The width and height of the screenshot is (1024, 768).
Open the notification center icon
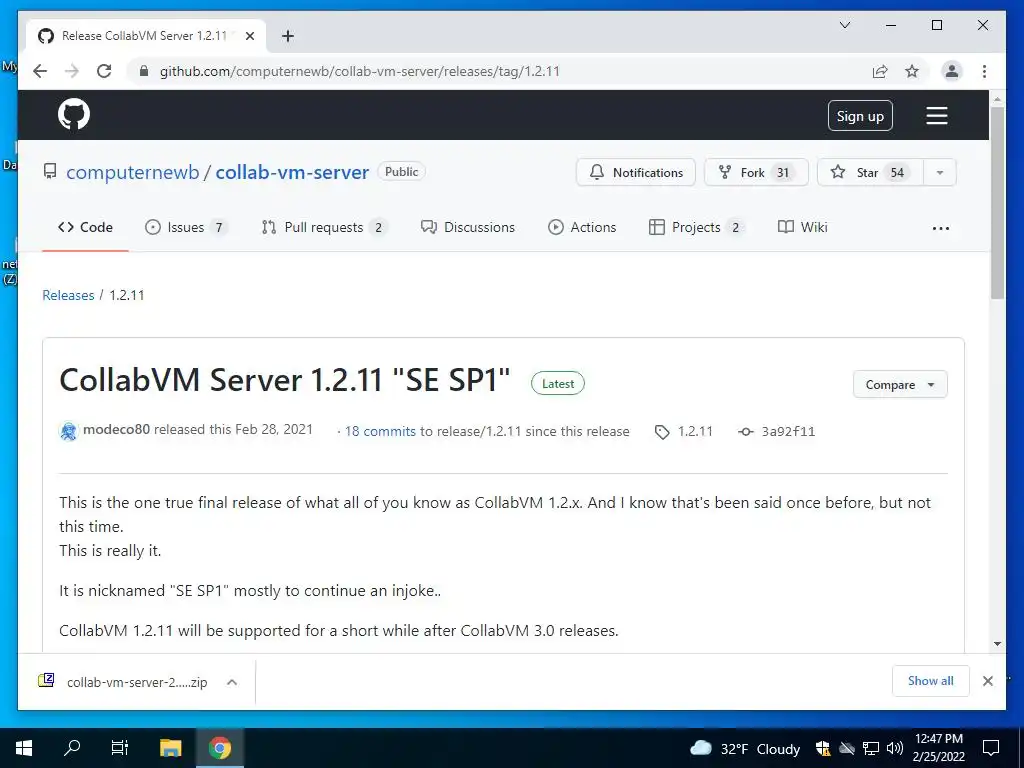click(991, 748)
